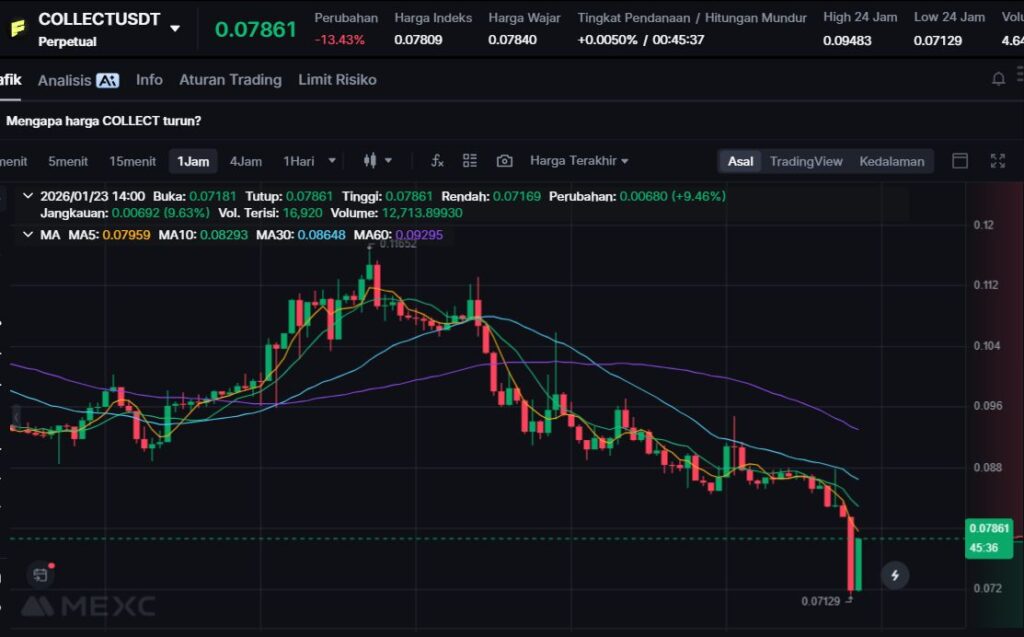Click the chart layout grid icon
The image size is (1024, 637).
point(470,161)
